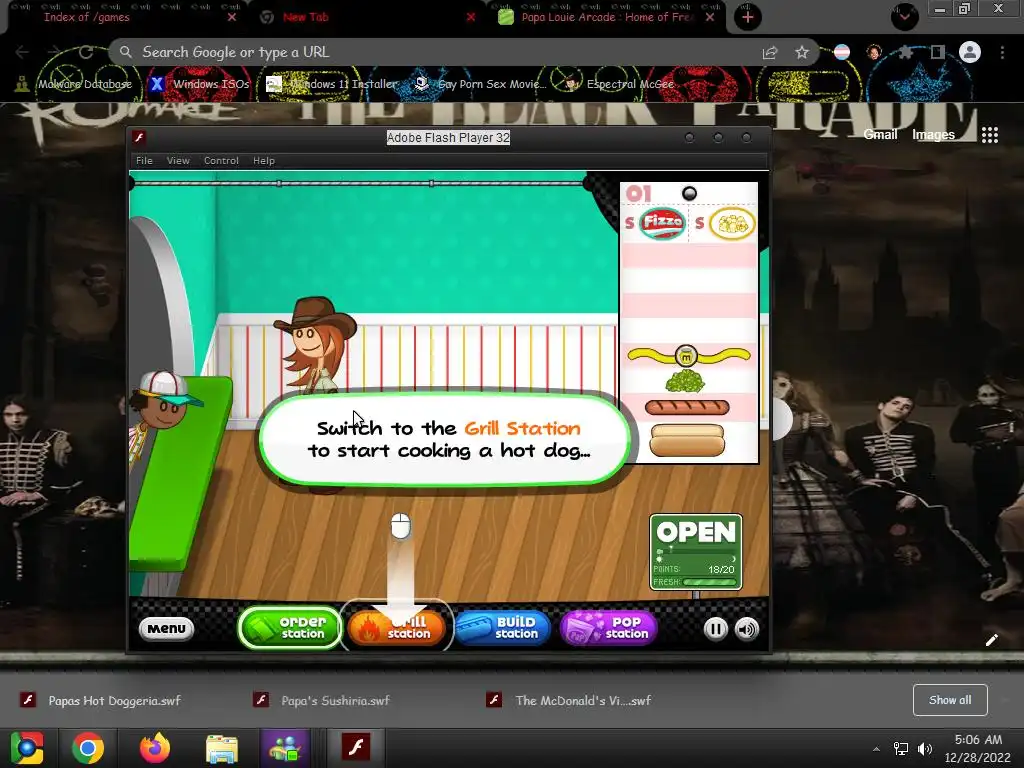
Task: Open Chrome from the taskbar
Action: pyautogui.click(x=88, y=748)
